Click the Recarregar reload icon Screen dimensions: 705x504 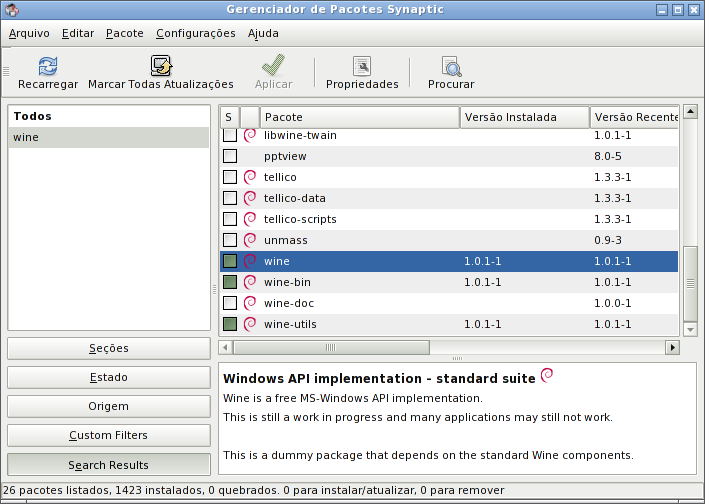(48, 66)
